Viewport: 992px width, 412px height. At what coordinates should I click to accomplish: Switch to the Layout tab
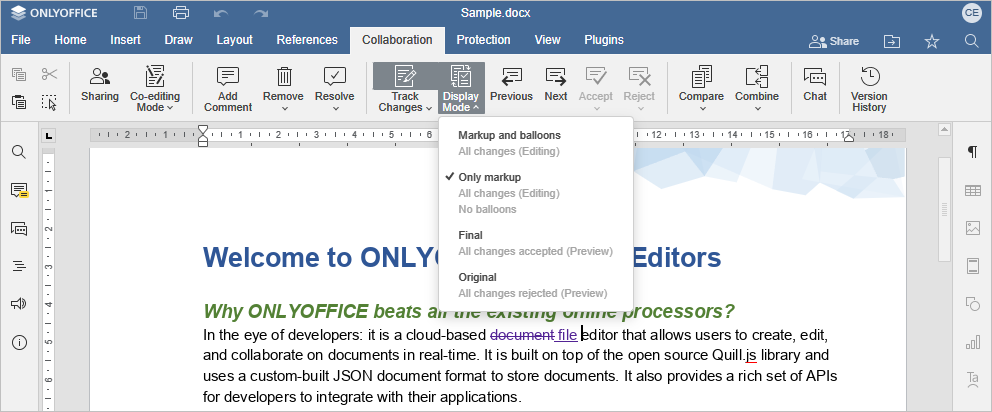pyautogui.click(x=234, y=40)
